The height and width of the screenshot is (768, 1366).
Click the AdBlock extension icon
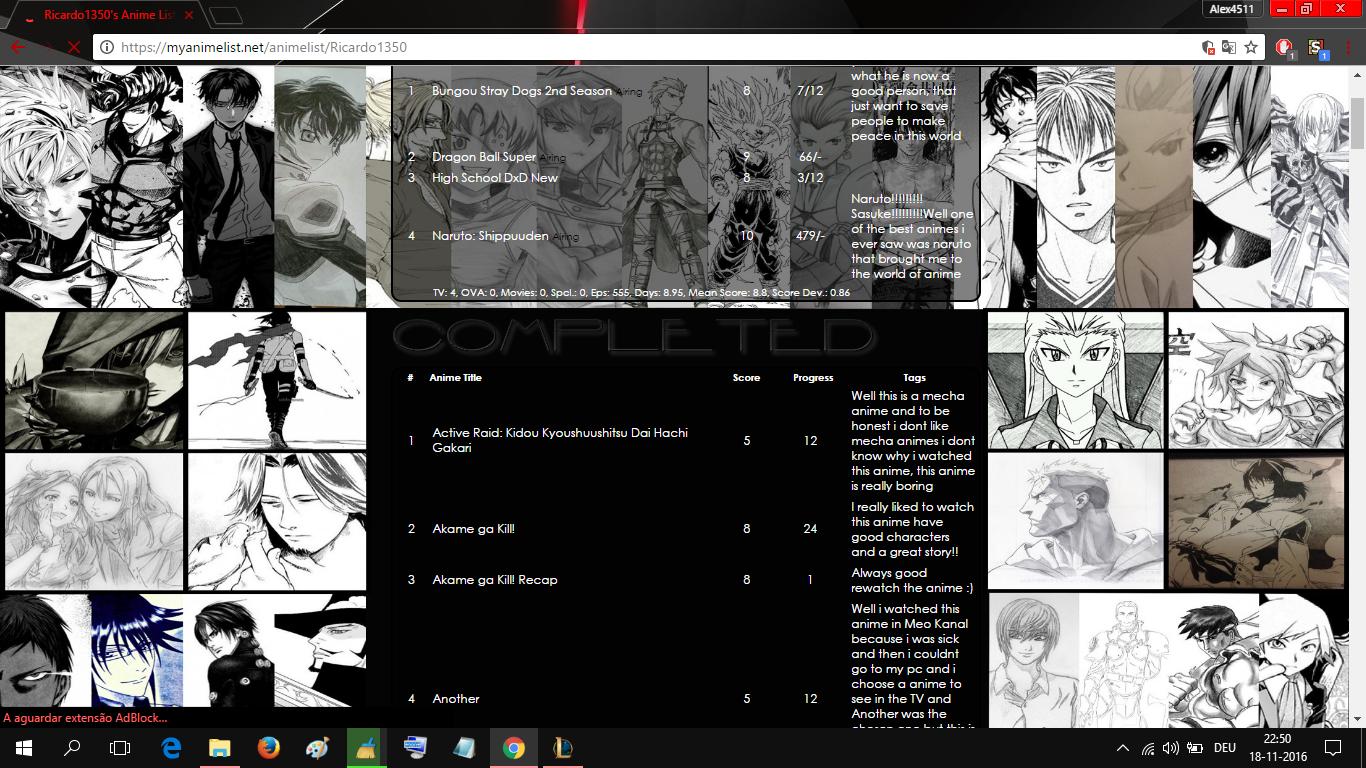[x=1285, y=47]
